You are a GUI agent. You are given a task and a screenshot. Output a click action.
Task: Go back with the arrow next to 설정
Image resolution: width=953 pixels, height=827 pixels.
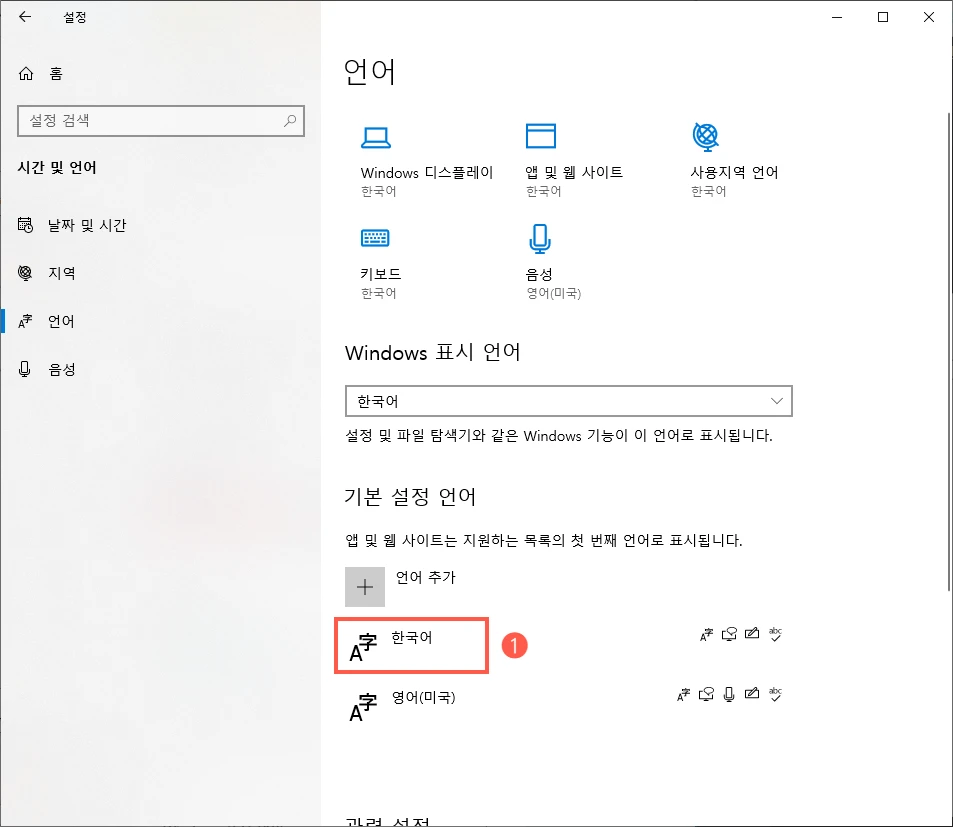click(25, 17)
